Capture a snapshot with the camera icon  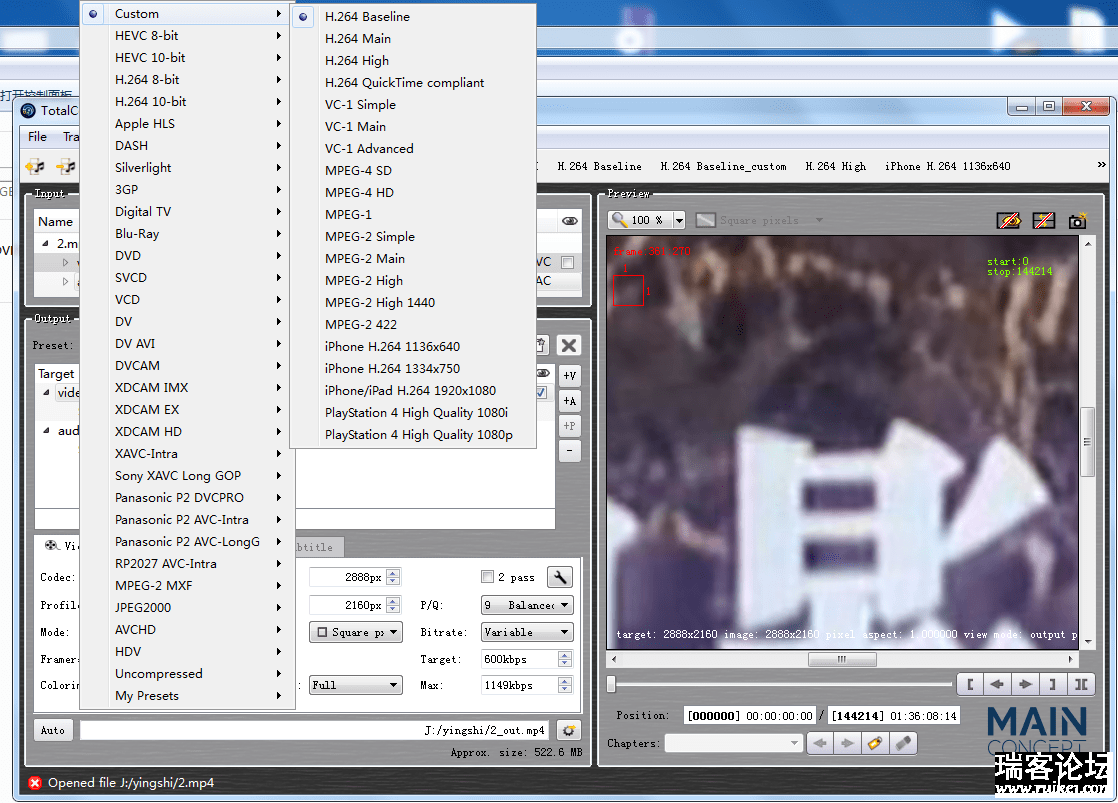(1077, 220)
